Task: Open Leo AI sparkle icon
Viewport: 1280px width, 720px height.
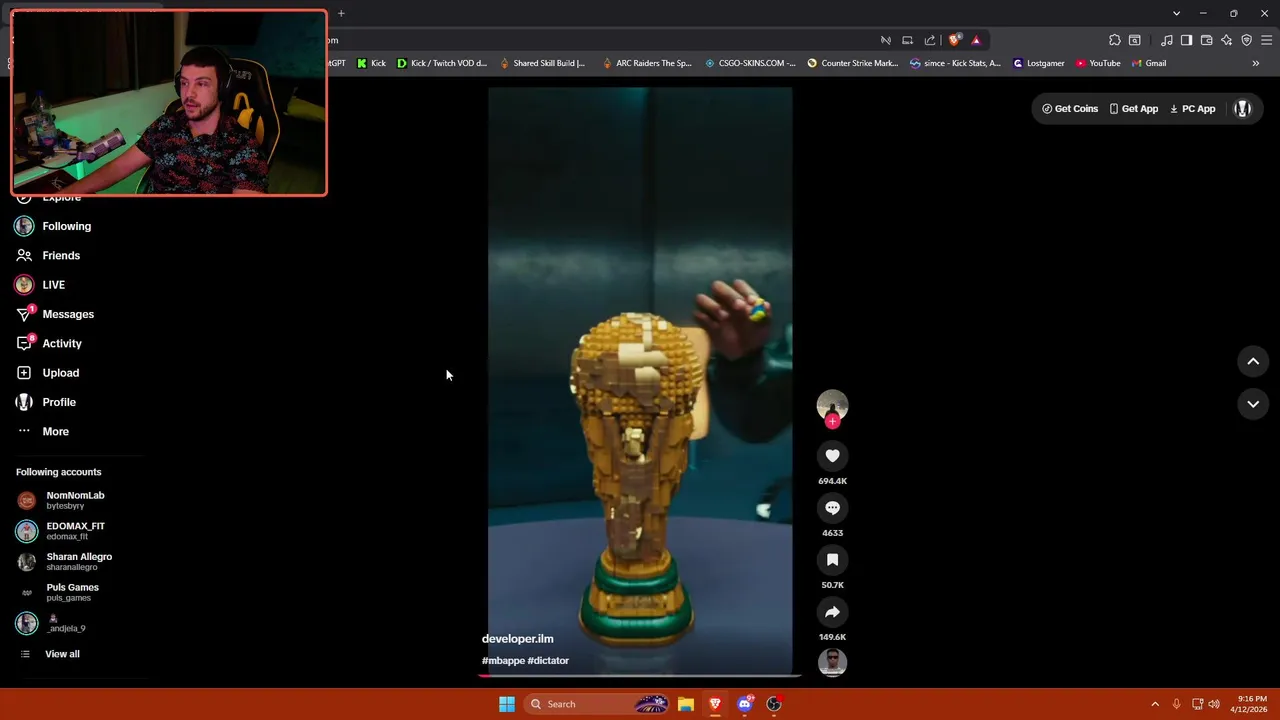Action: coord(1226,40)
